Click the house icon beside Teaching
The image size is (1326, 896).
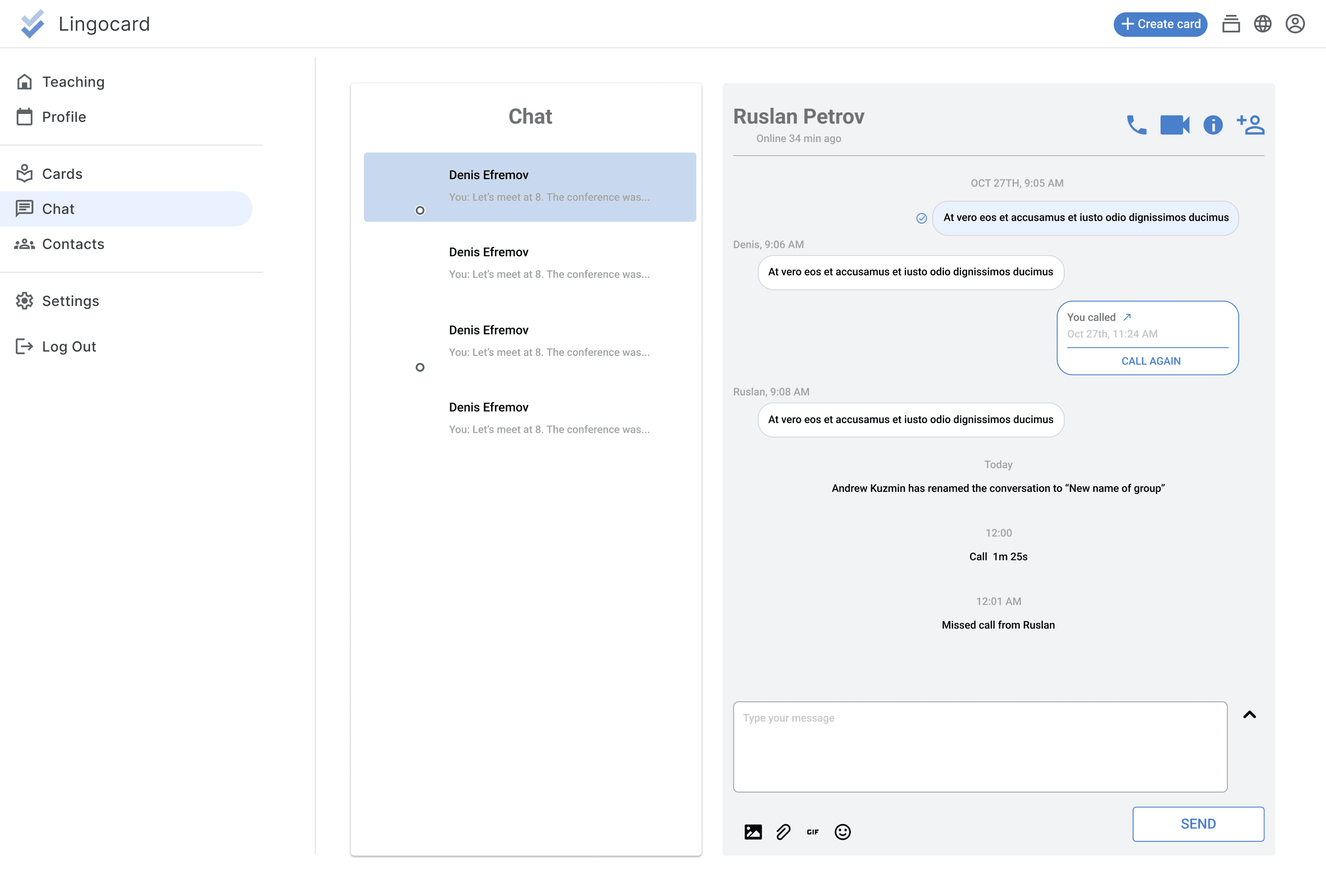24,82
